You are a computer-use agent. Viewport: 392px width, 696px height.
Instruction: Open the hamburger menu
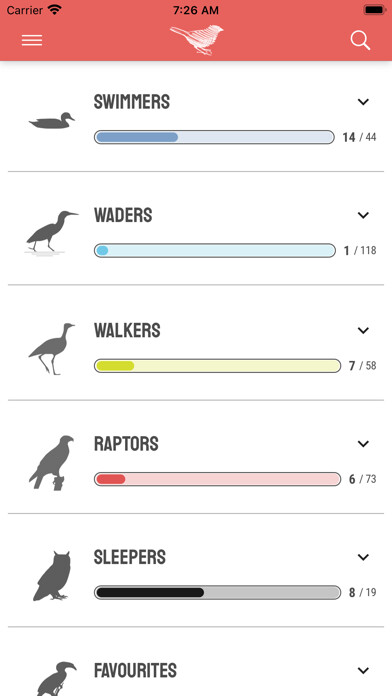coord(32,40)
